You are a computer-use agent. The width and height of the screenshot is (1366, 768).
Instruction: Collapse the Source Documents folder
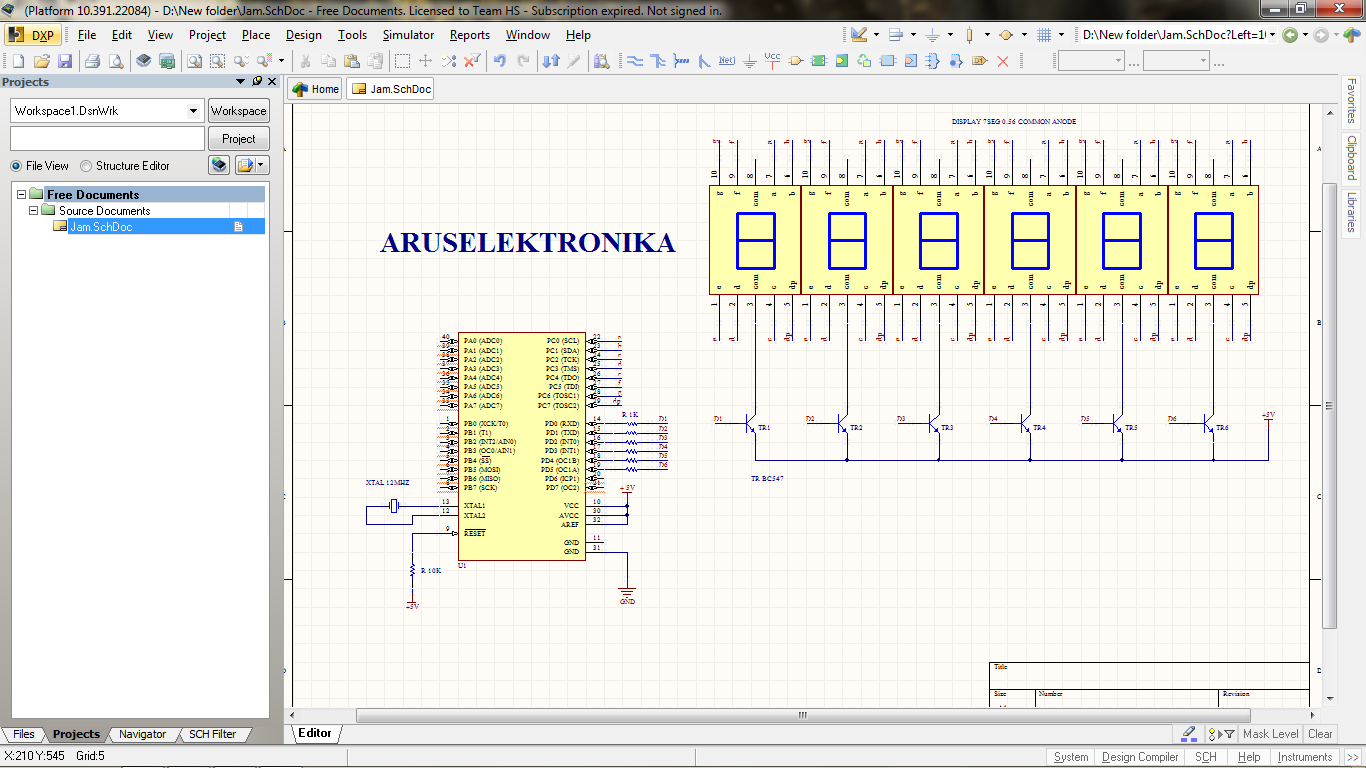[x=33, y=210]
